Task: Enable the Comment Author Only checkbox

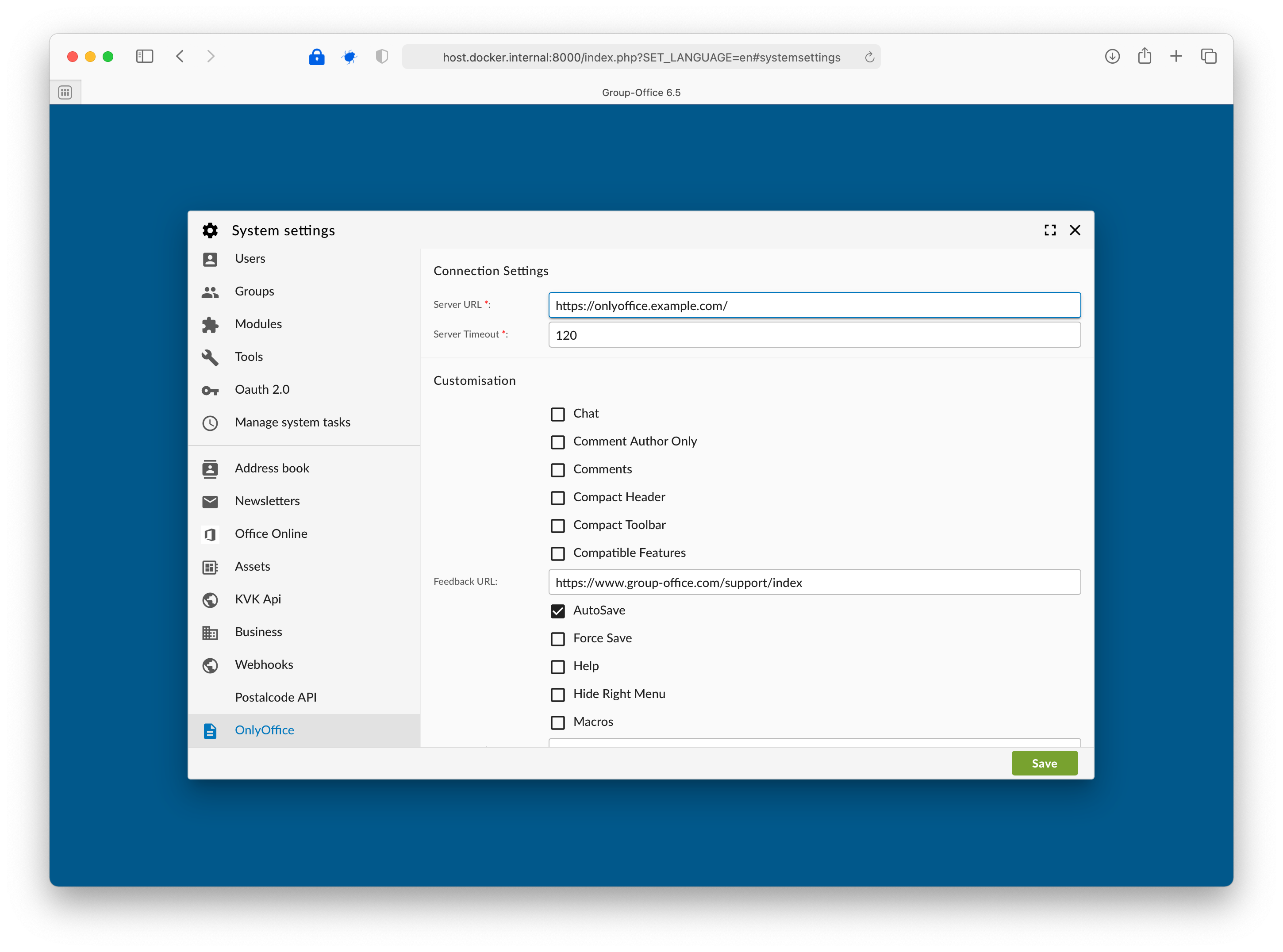Action: click(x=557, y=442)
